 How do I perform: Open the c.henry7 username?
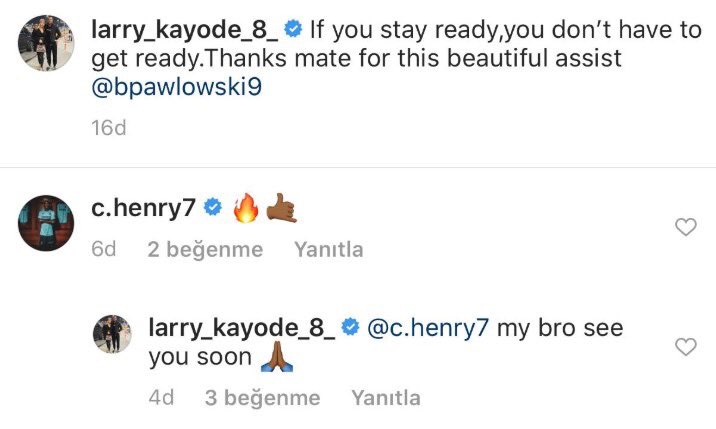[x=143, y=208]
